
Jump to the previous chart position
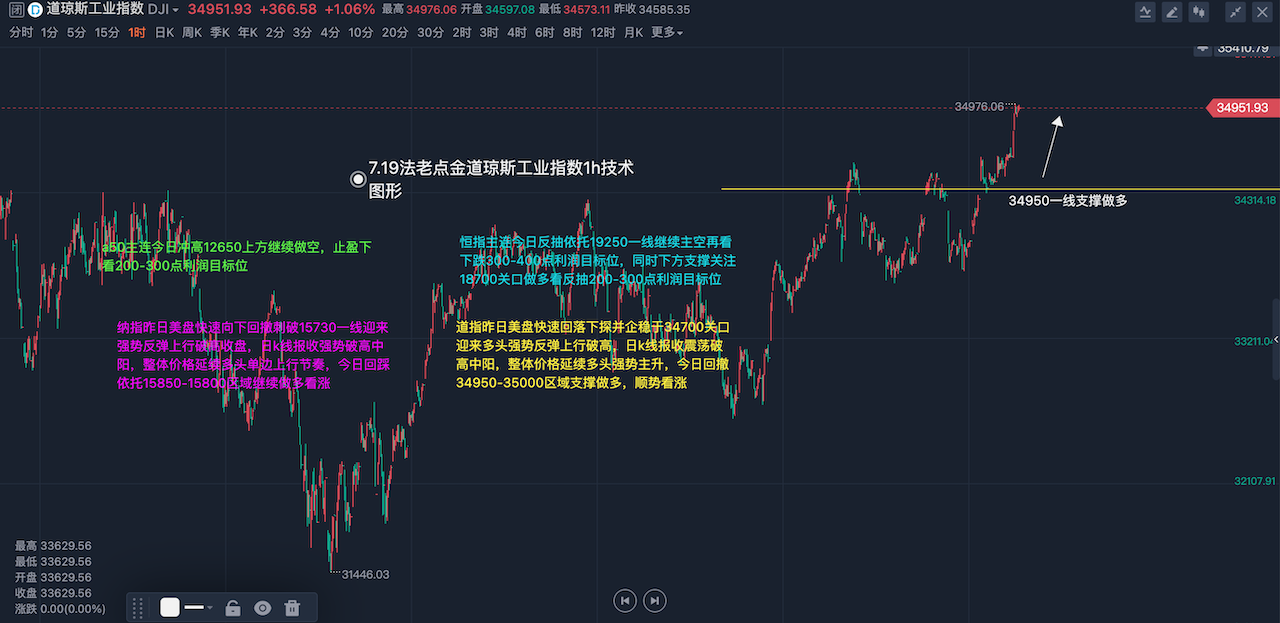coord(625,600)
